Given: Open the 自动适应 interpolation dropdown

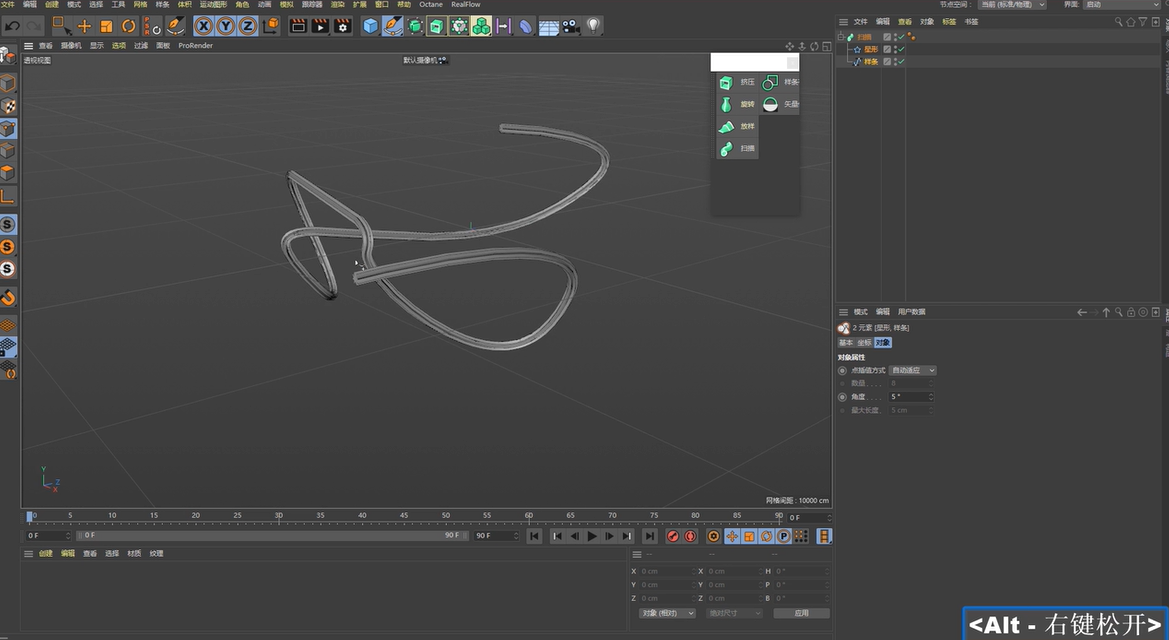Looking at the screenshot, I should tap(911, 370).
